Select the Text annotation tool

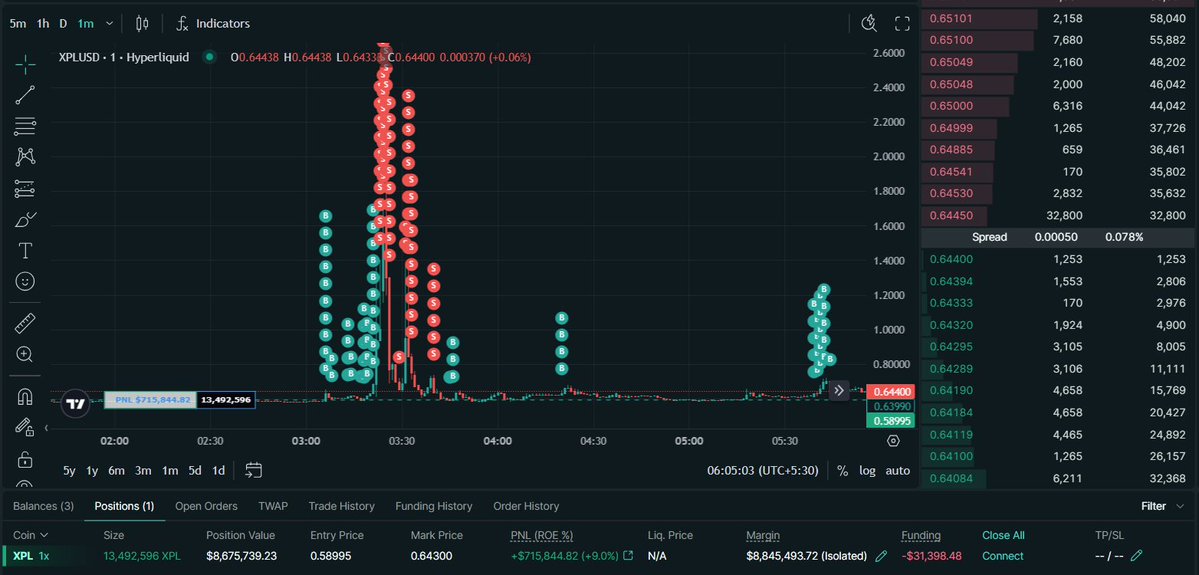[25, 251]
